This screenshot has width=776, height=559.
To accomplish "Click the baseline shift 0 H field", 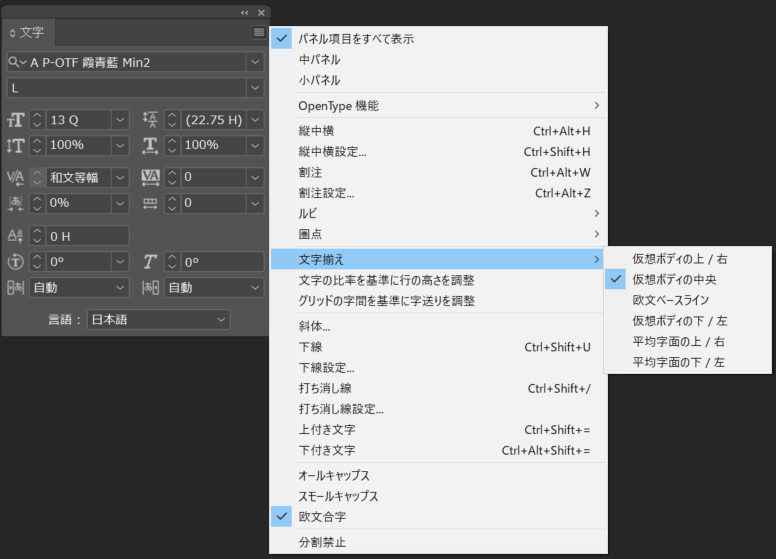I will click(x=88, y=236).
